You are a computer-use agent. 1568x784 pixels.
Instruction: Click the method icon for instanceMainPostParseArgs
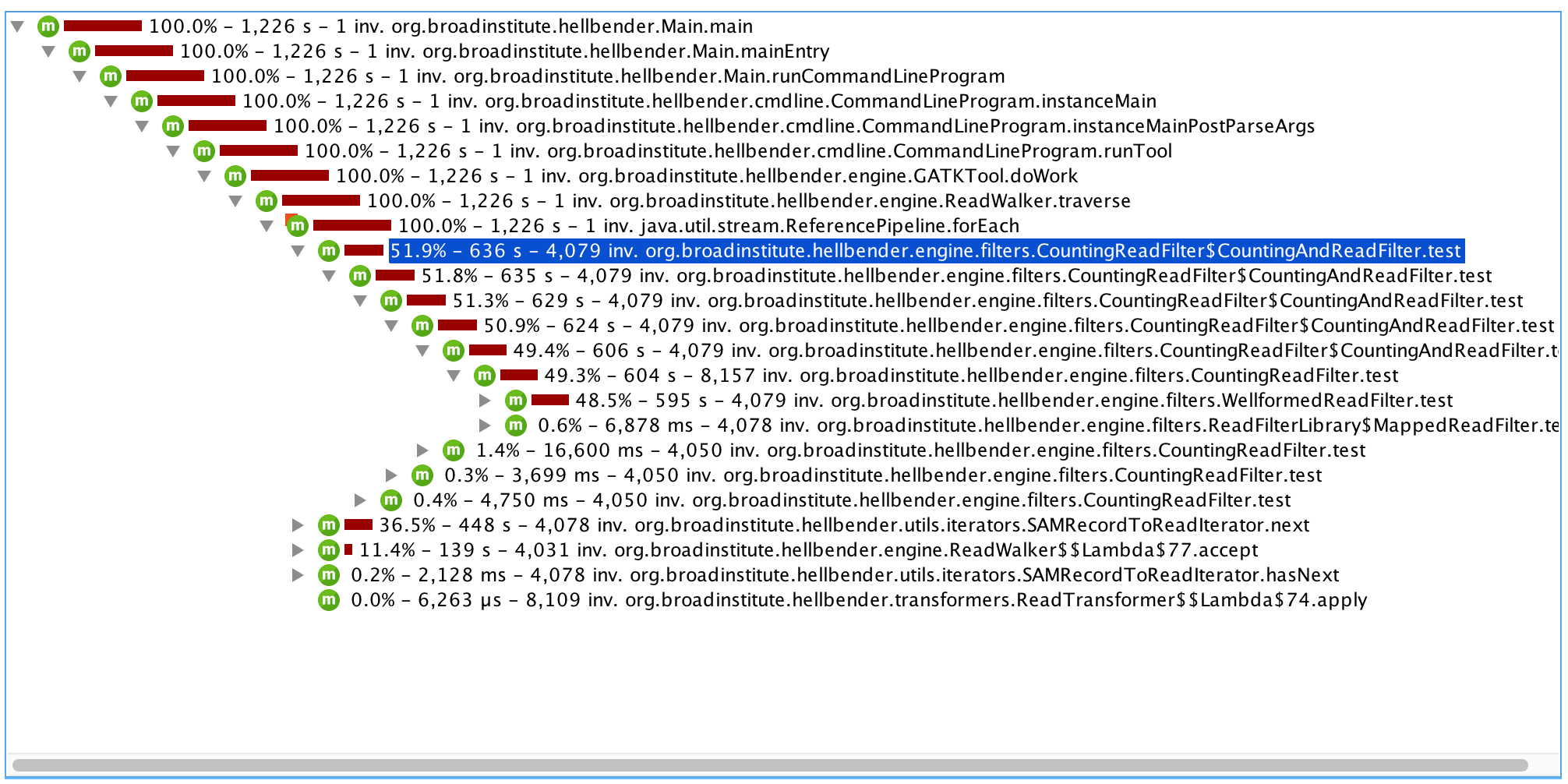point(172,126)
